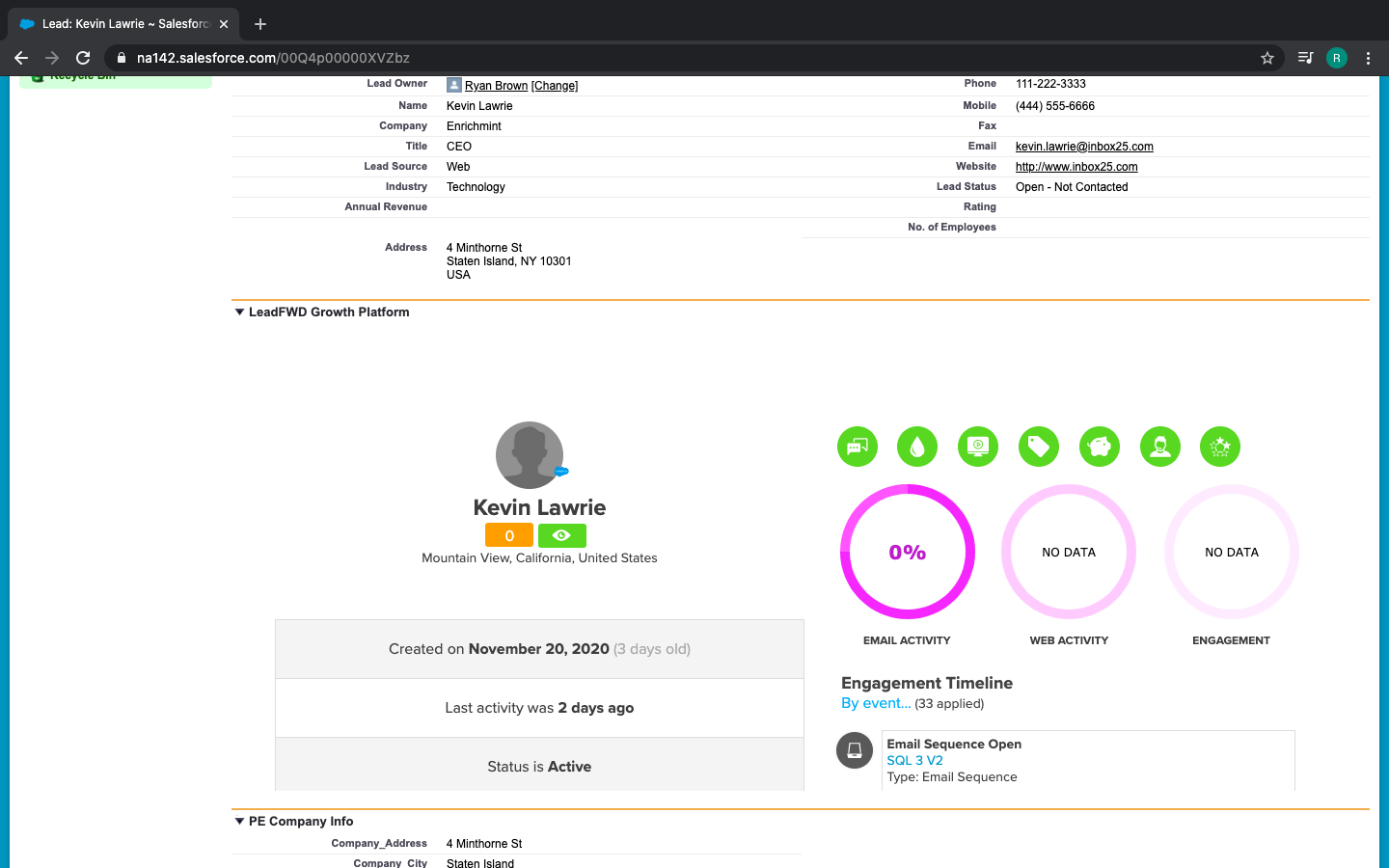The width and height of the screenshot is (1389, 868).
Task: Click the Engagement Timeline heading
Action: [927, 683]
